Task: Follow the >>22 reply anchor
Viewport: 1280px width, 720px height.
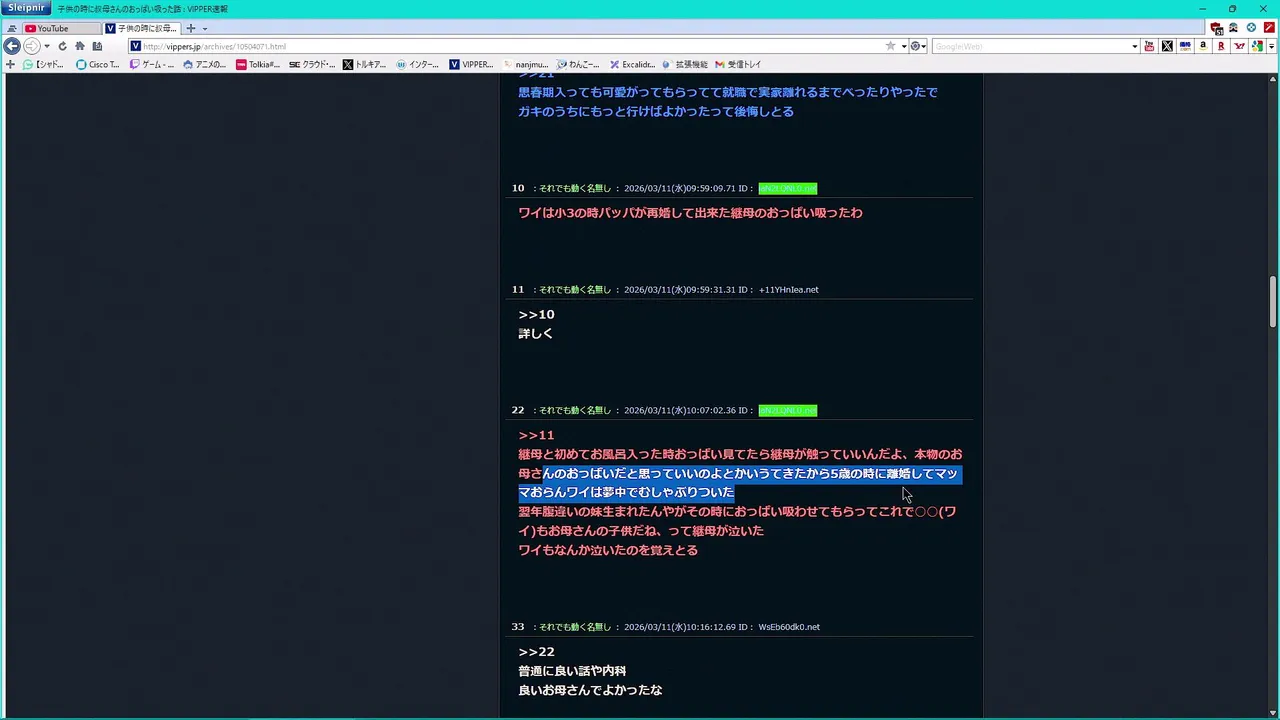Action: [536, 652]
